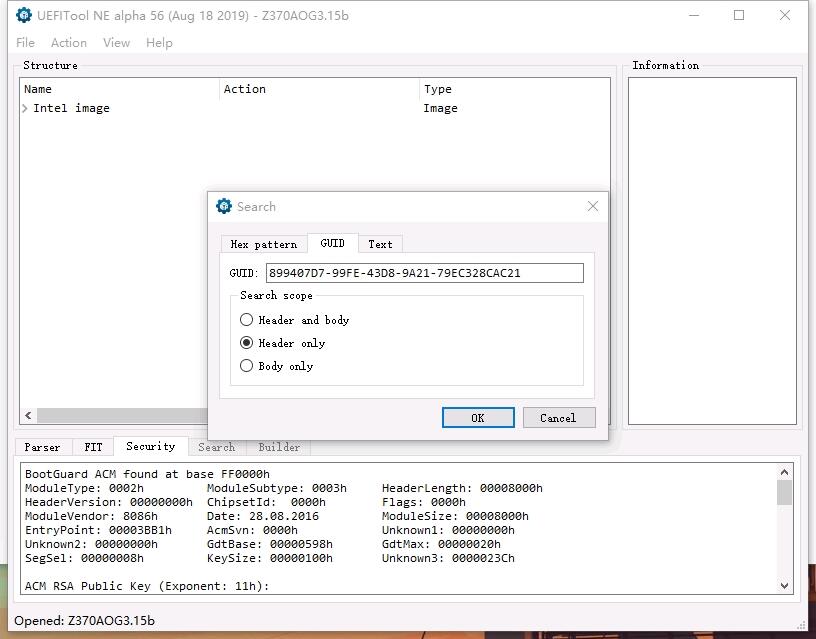Maximize the UEFITool window

(739, 15)
